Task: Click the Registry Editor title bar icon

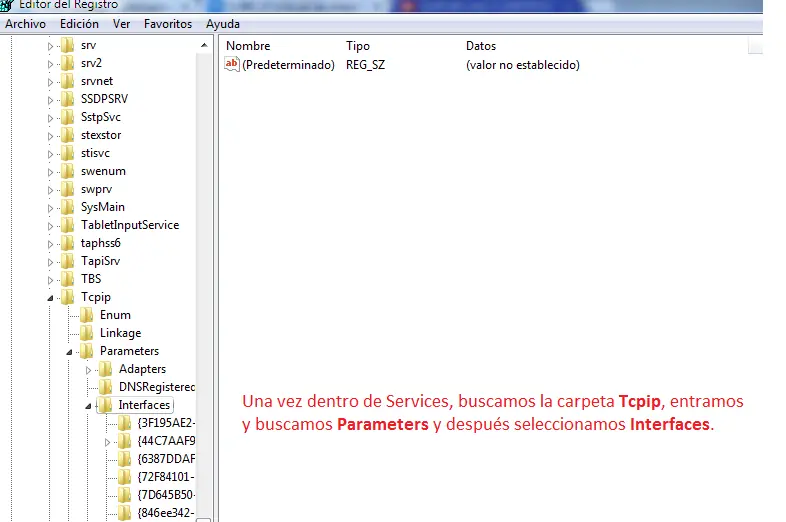Action: [6, 5]
